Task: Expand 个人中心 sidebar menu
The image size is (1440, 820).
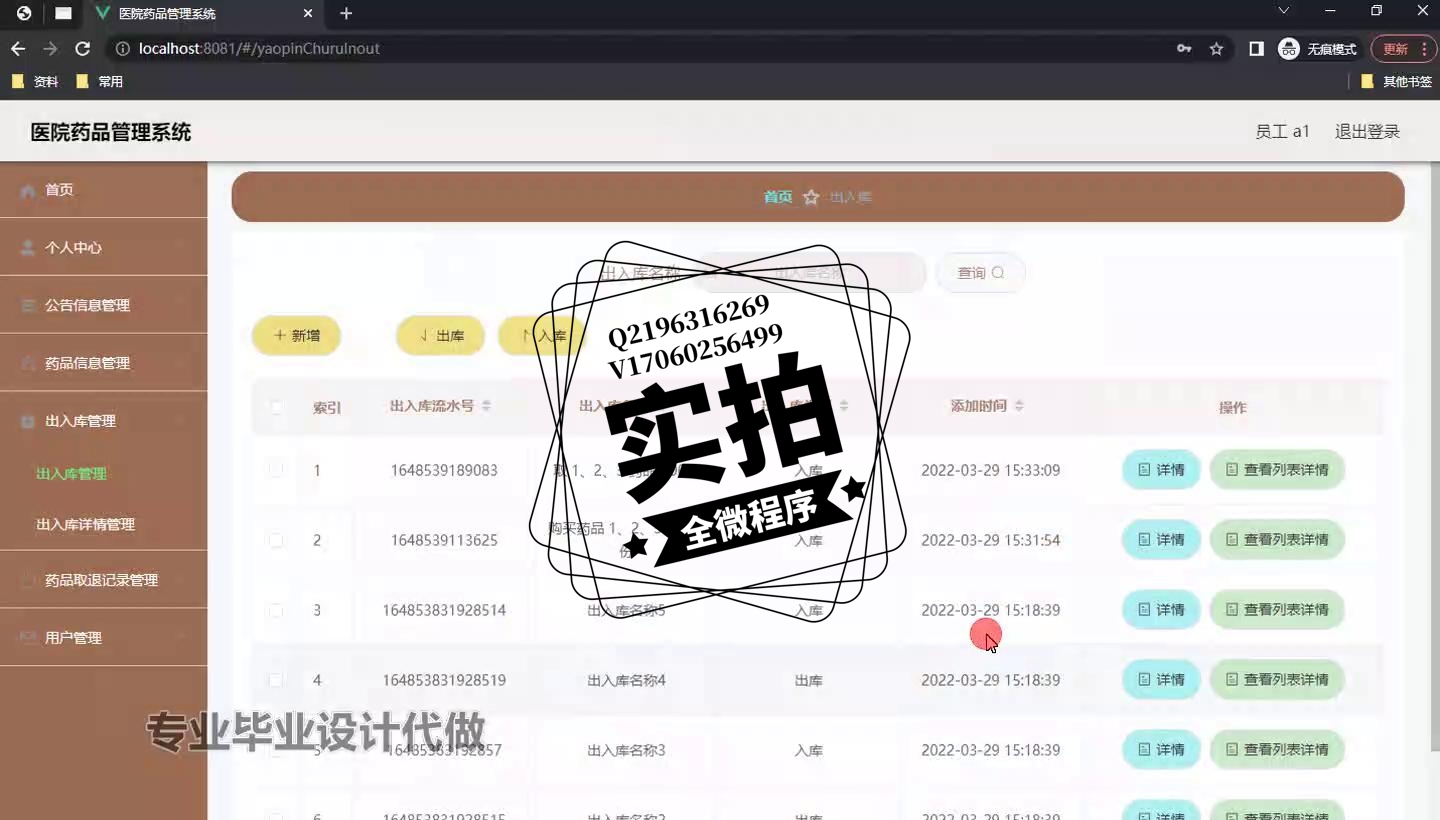Action: click(104, 248)
